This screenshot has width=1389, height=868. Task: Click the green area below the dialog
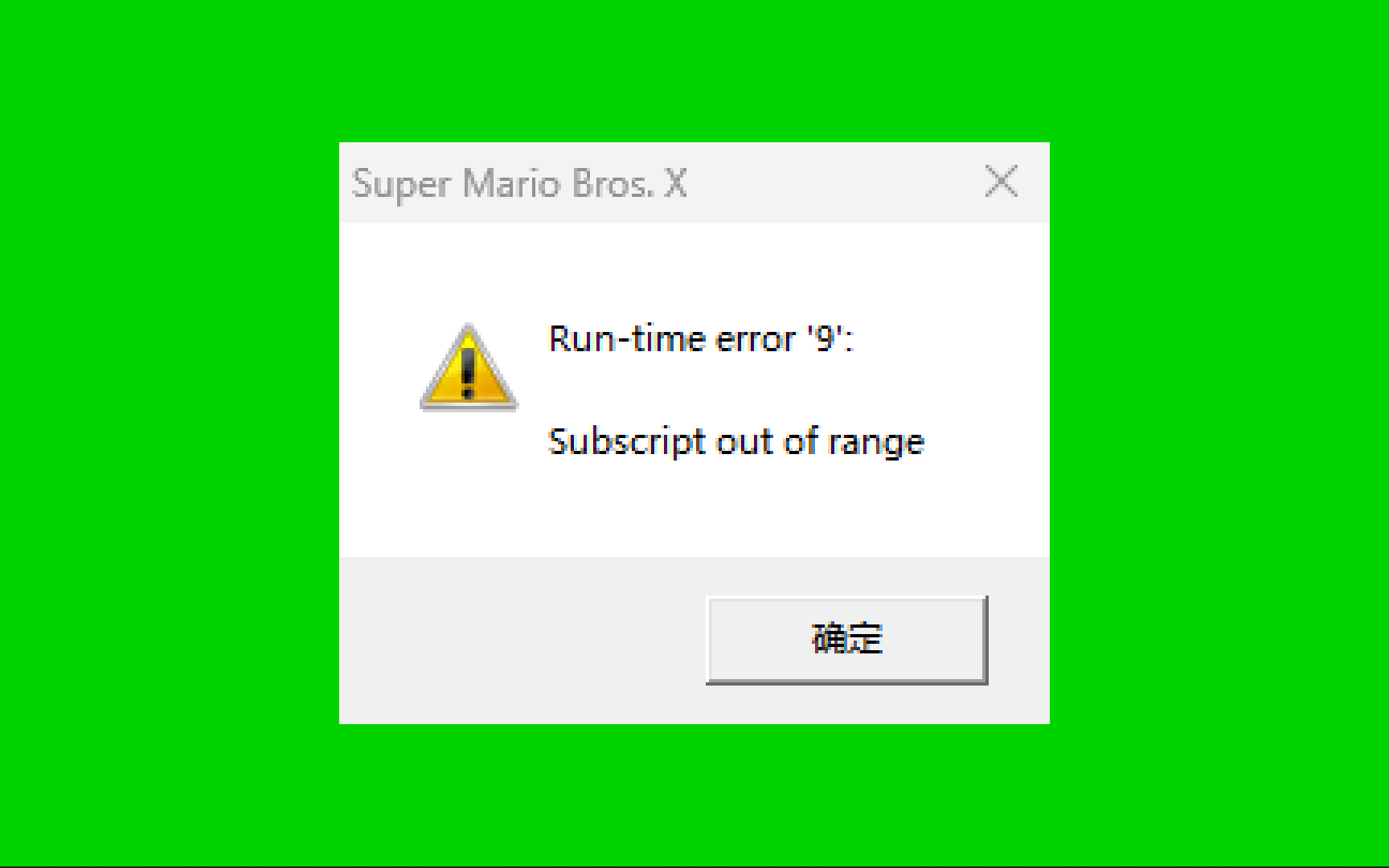pos(694,794)
